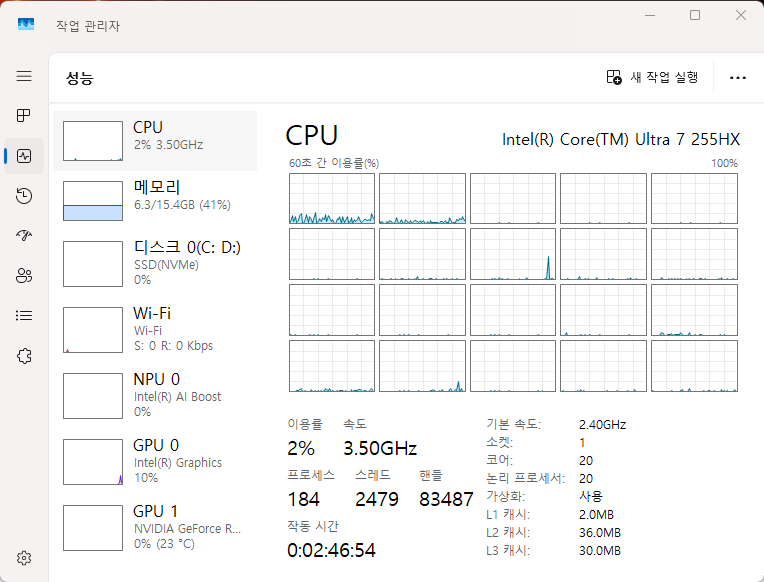Select the Wi-Fi performance item
764x582 pixels.
(x=155, y=330)
